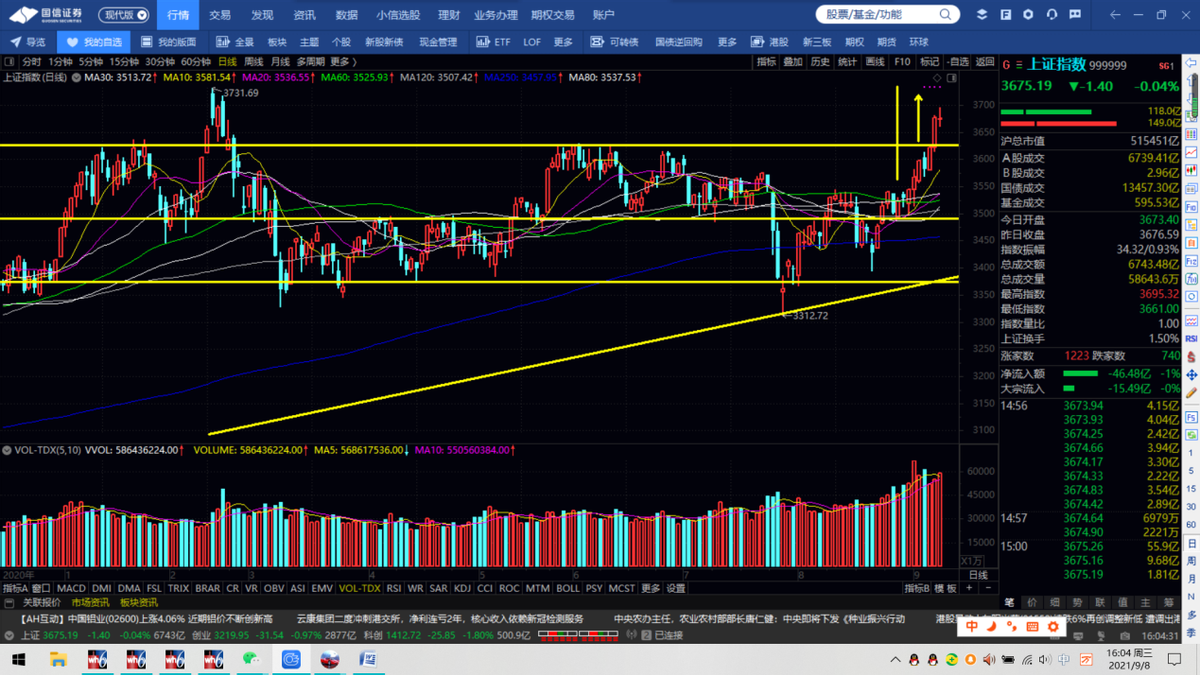
Task: Click the magnifier search icon
Action: tap(946, 15)
